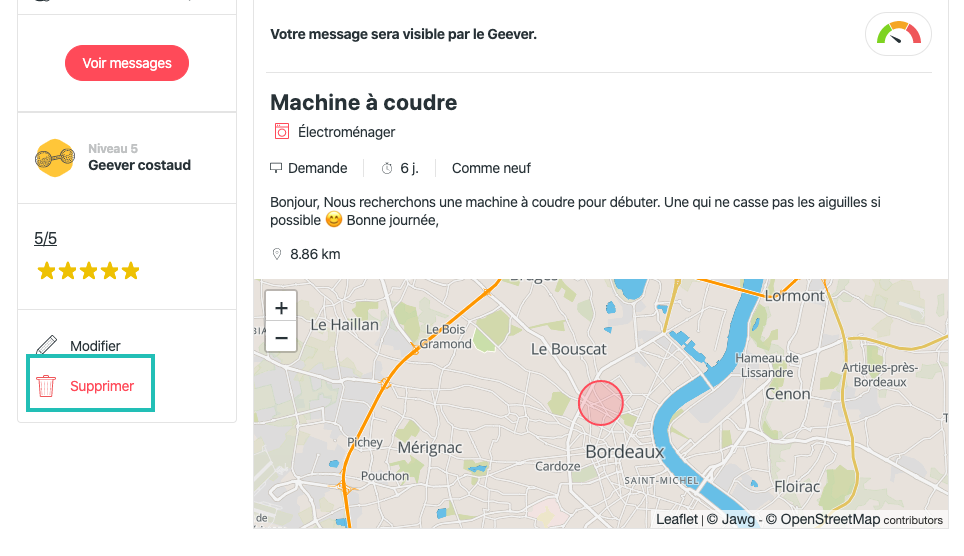Click the Électroménager category icon
Viewport: 964px width, 556px height.
pos(282,131)
